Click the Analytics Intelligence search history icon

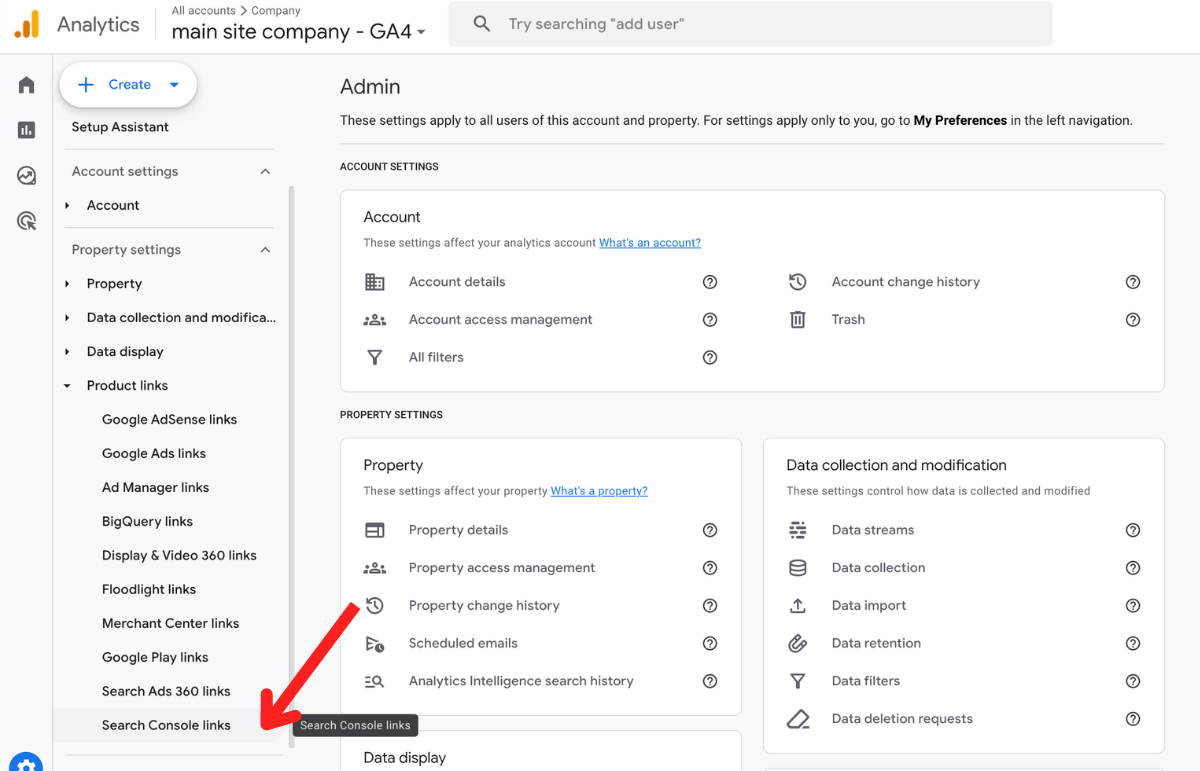(x=375, y=681)
